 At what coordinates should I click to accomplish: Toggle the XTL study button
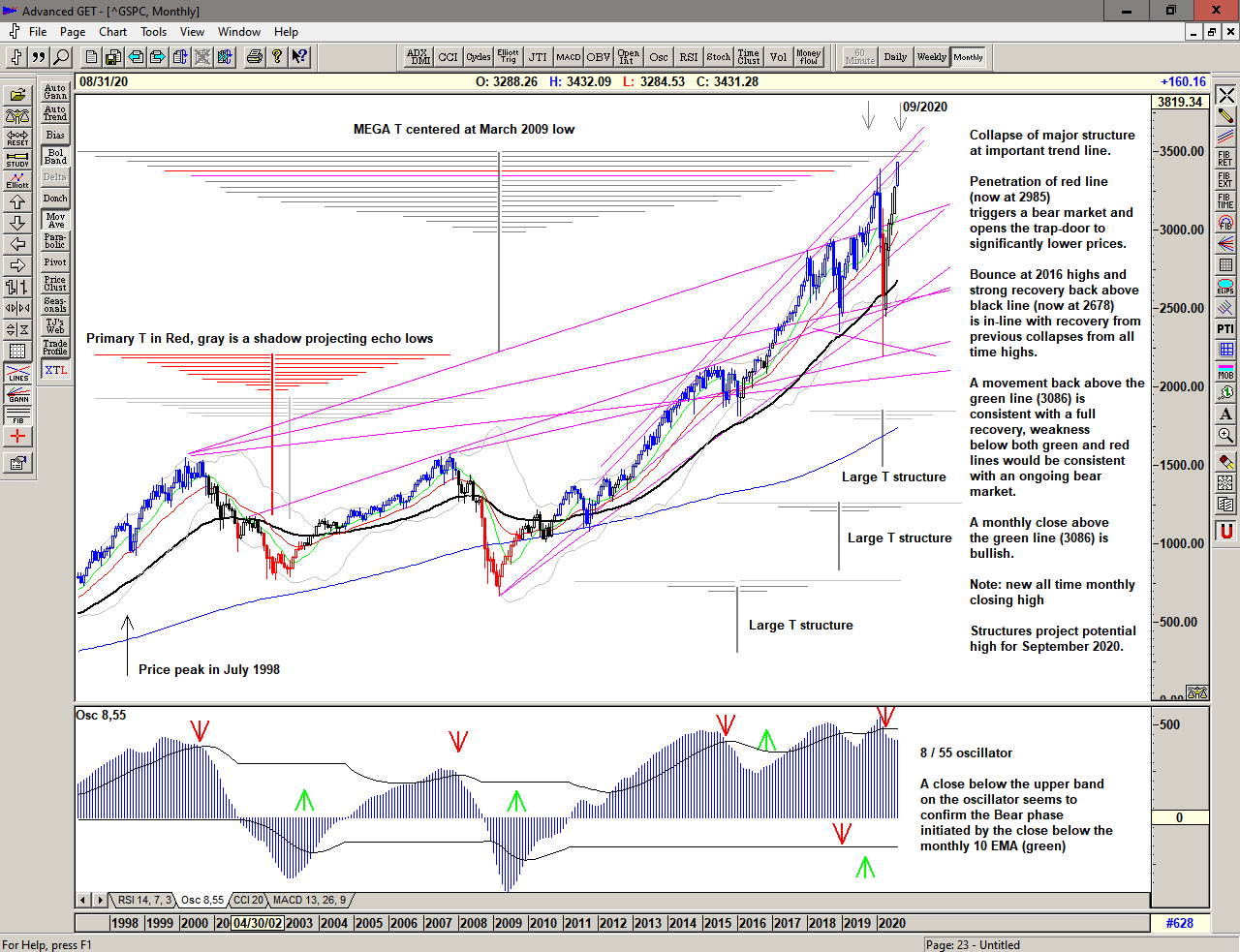tap(55, 370)
